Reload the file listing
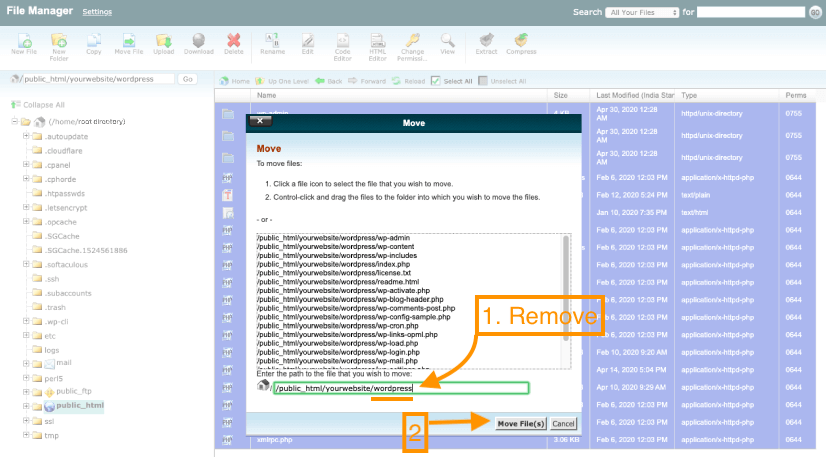Viewport: 826px width, 457px height. (409, 81)
